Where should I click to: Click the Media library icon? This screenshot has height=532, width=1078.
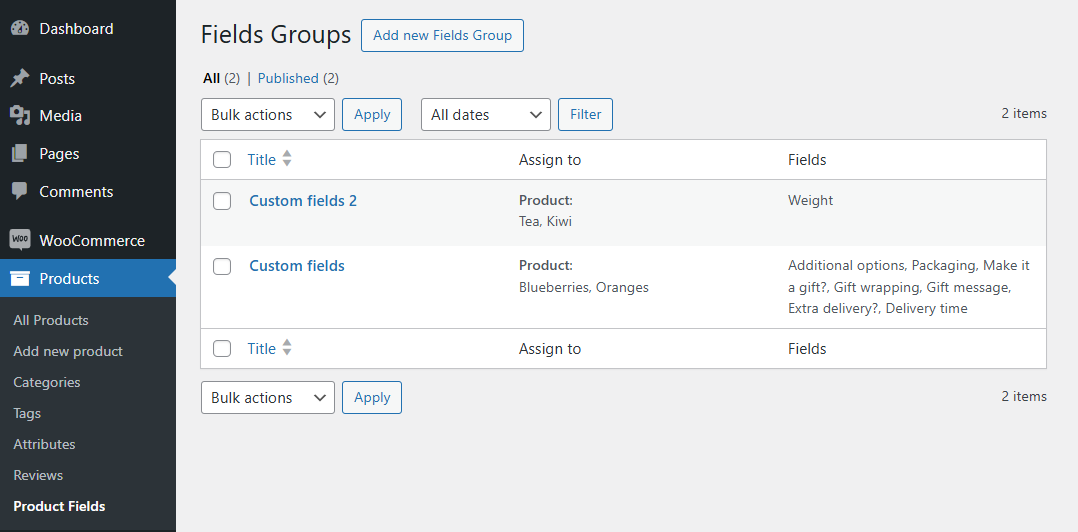coord(20,116)
